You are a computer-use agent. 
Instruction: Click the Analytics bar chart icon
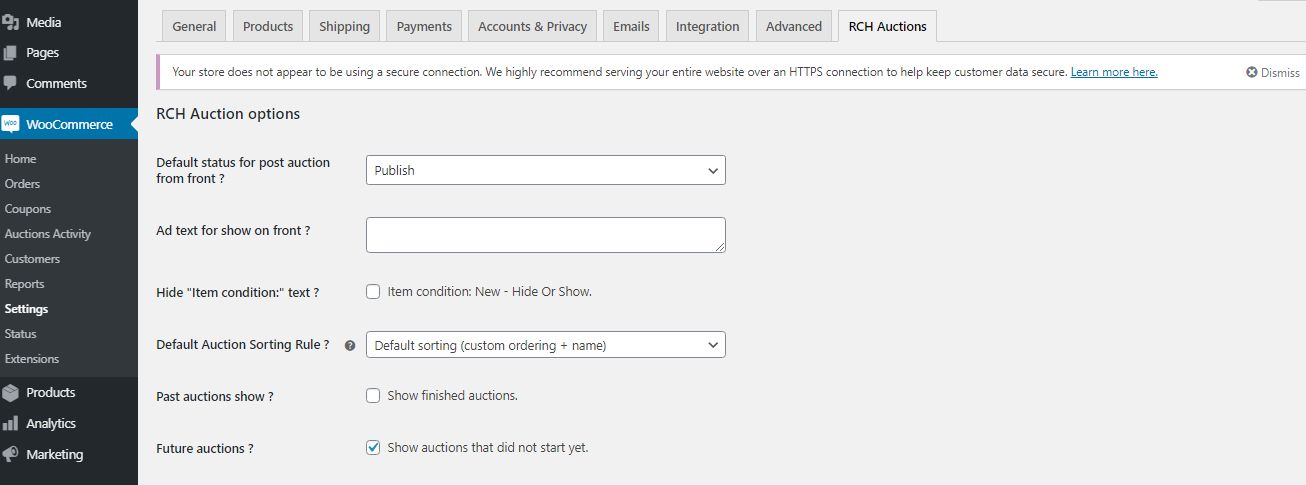[x=11, y=424]
